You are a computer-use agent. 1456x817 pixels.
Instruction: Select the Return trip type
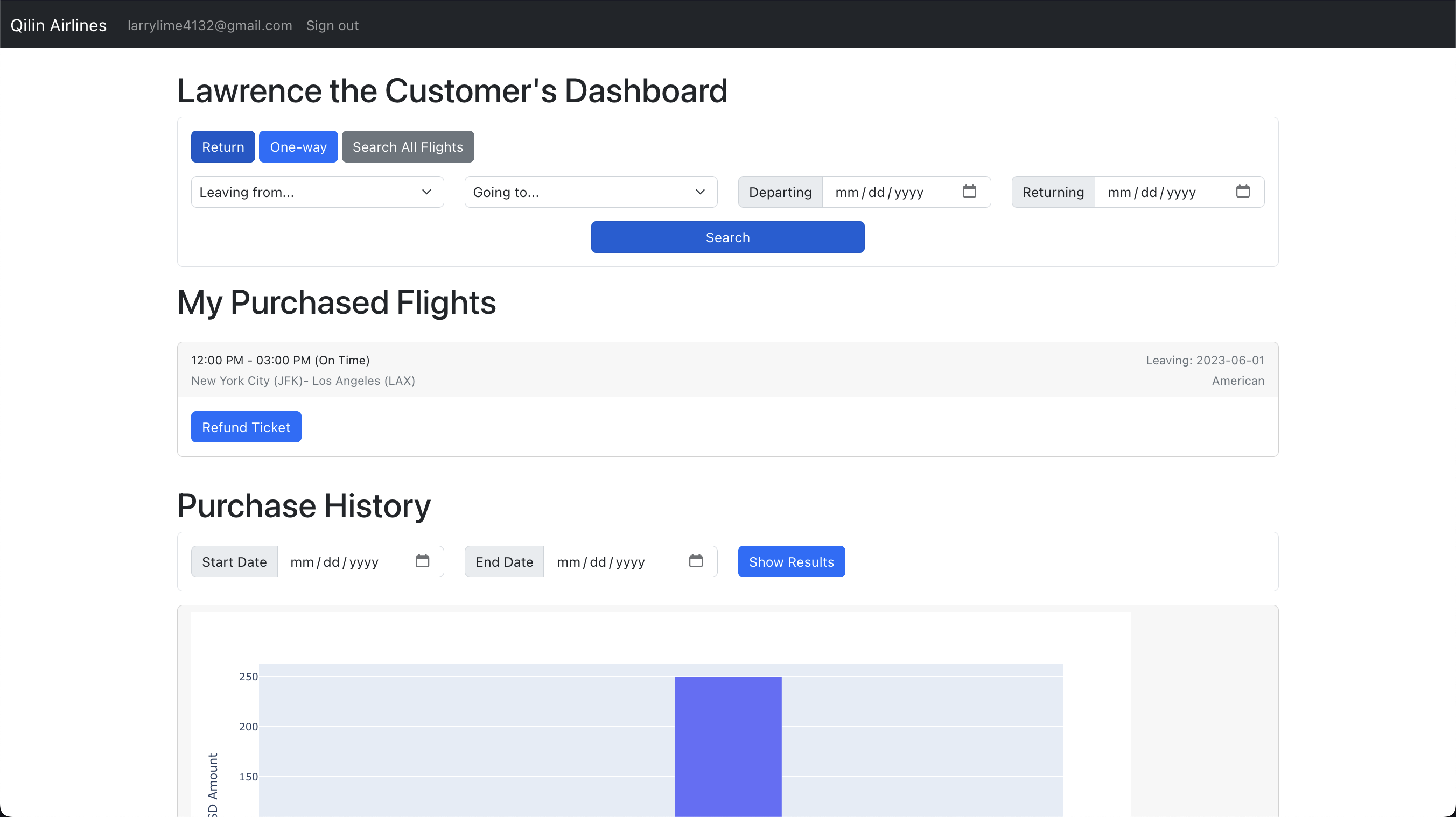[x=223, y=147]
